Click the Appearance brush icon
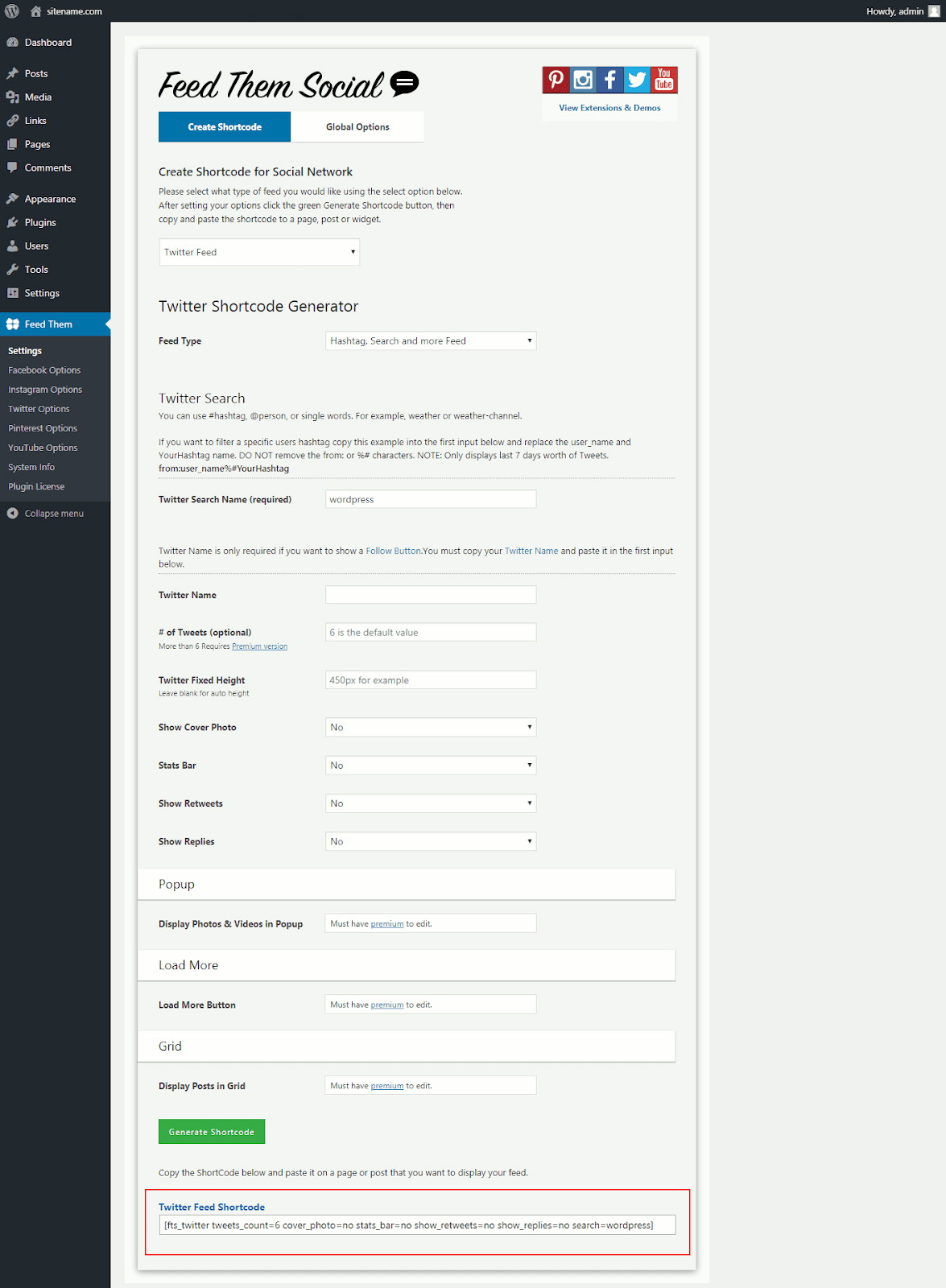The height and width of the screenshot is (1288, 946). tap(12, 199)
